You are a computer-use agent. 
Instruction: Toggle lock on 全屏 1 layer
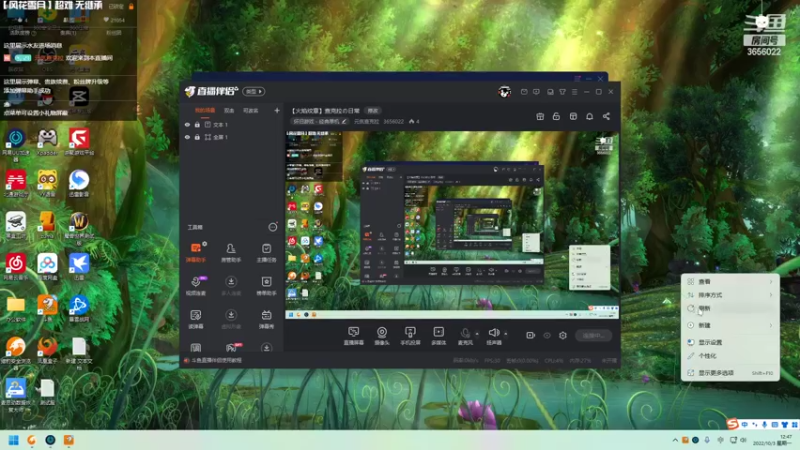(x=197, y=137)
